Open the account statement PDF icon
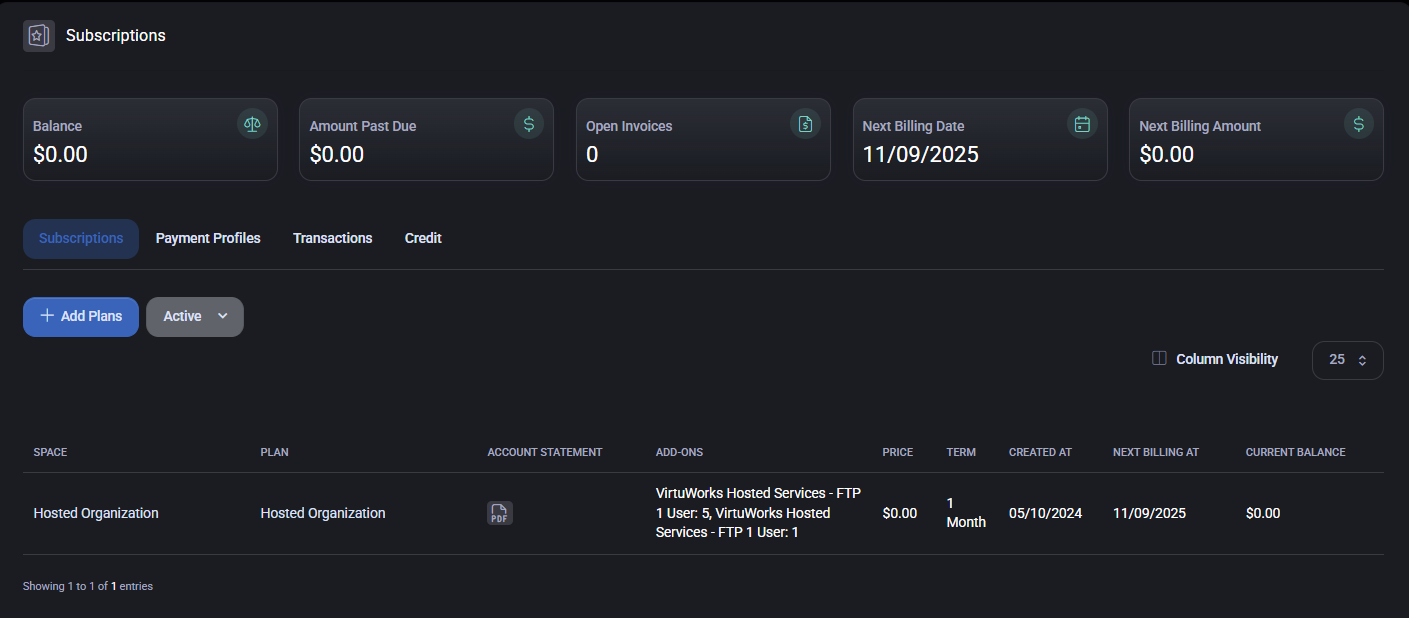This screenshot has height=618, width=1409. tap(499, 513)
